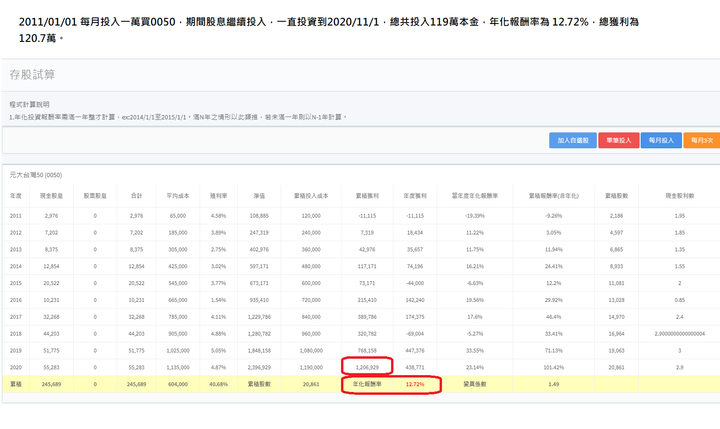The width and height of the screenshot is (720, 429).
Task: Click the 合計 column header
Action: pyautogui.click(x=136, y=196)
